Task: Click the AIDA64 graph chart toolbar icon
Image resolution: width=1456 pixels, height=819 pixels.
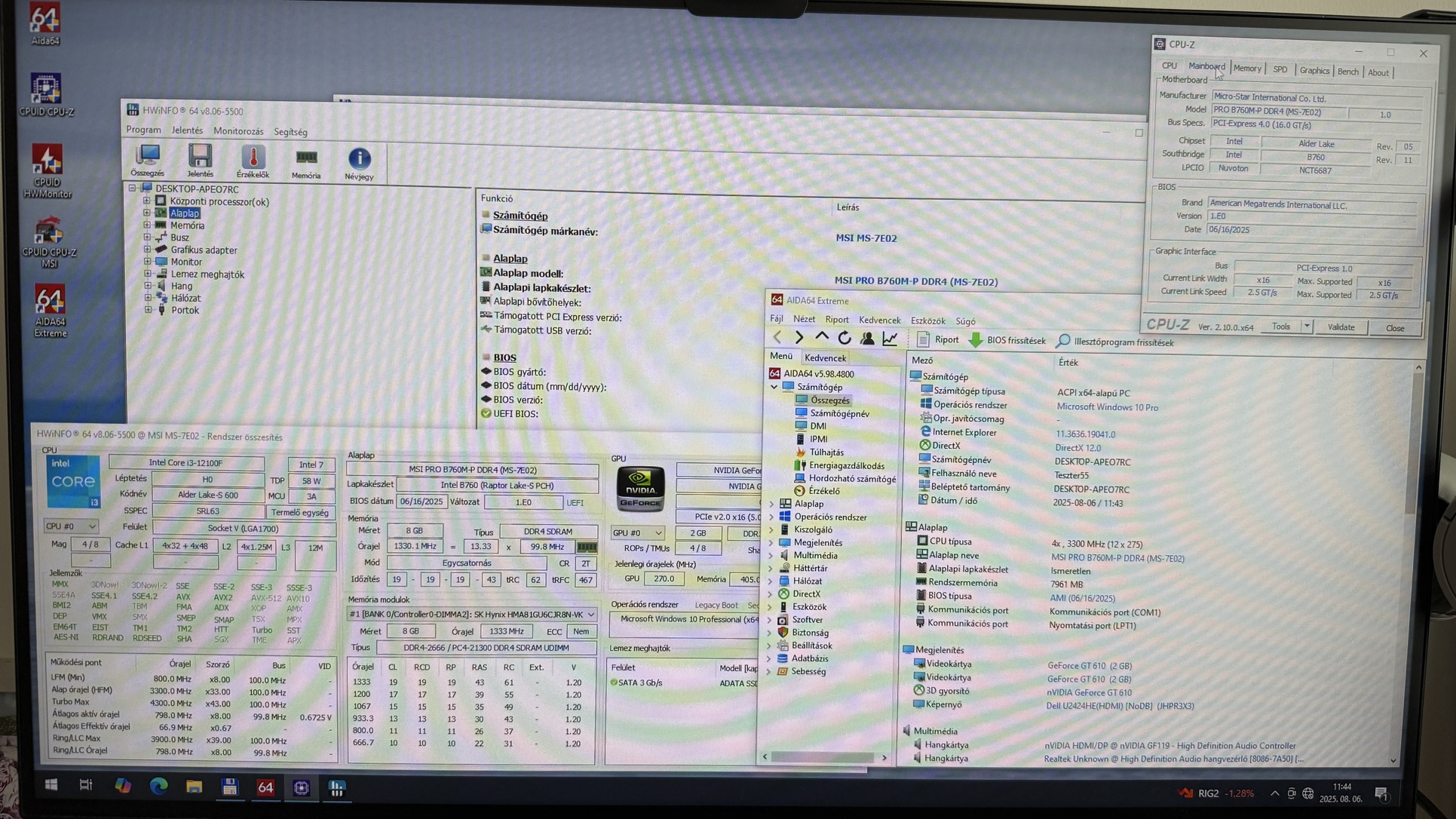Action: pyautogui.click(x=890, y=339)
